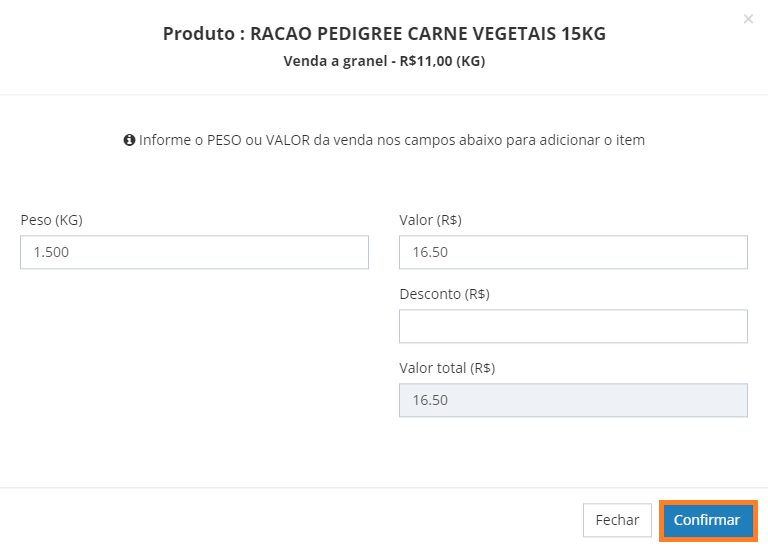This screenshot has width=768, height=552.
Task: Click the Desconto (R$) label
Action: point(445,294)
